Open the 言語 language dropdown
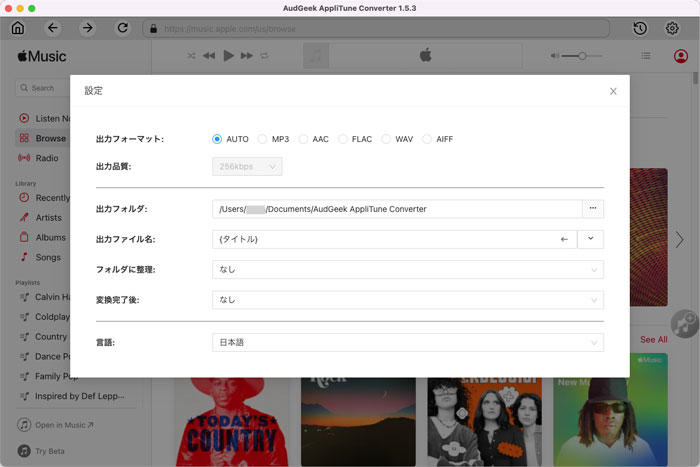Image resolution: width=700 pixels, height=467 pixels. coord(408,342)
